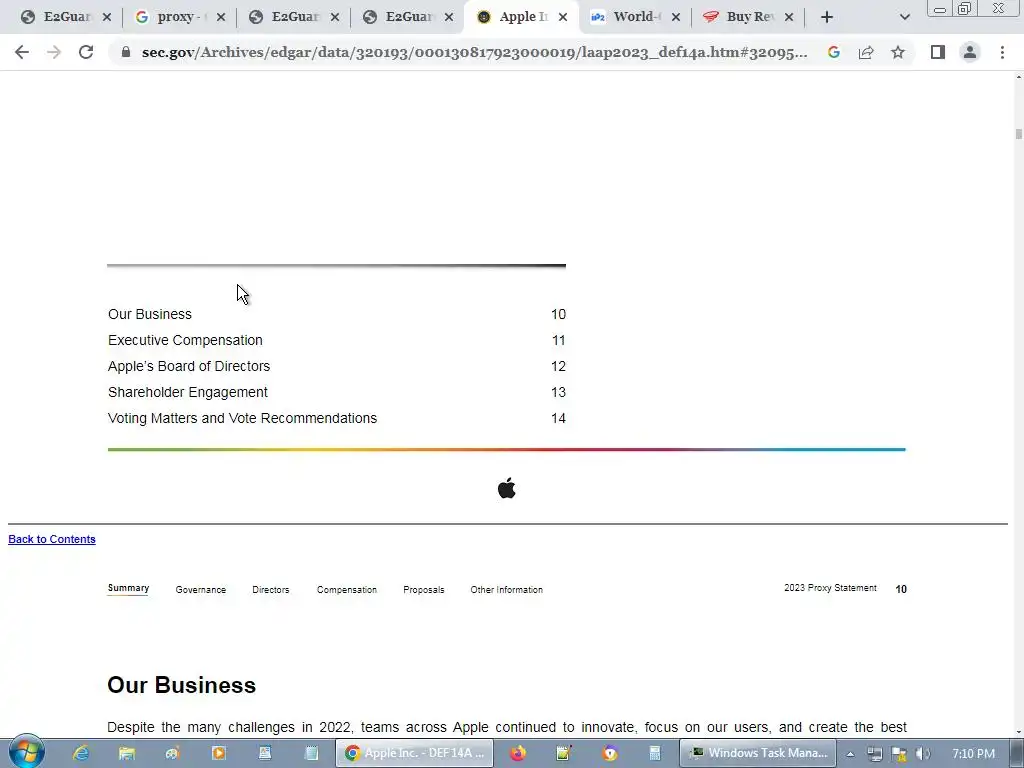Show hidden system tray icons

(850, 754)
